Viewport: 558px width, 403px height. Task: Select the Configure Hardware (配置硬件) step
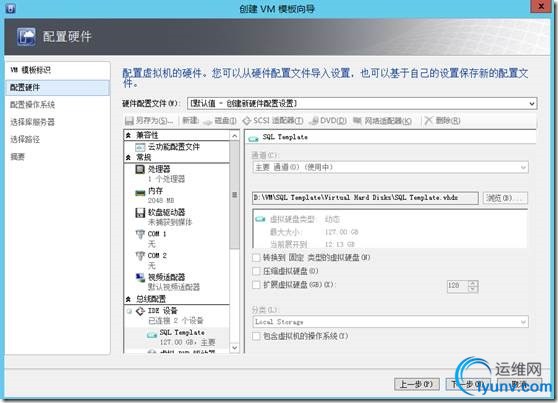(x=58, y=88)
